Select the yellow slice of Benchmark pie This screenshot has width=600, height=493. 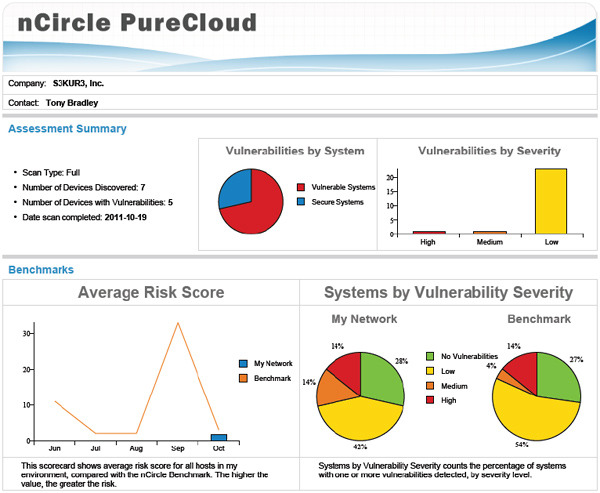click(534, 417)
